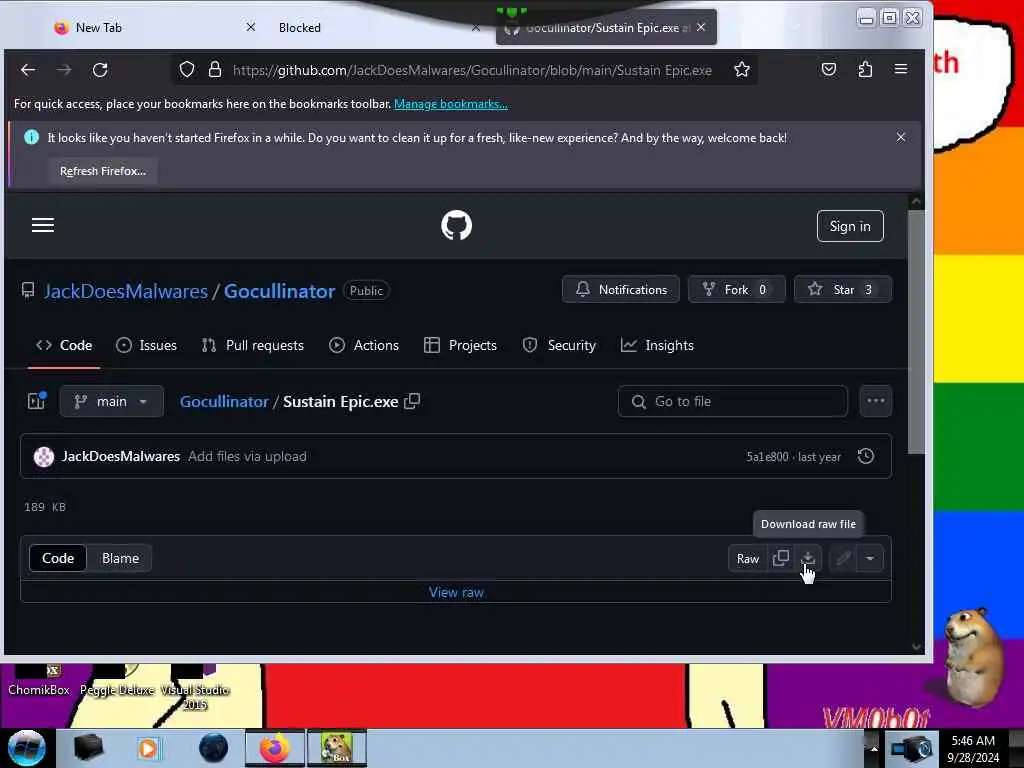This screenshot has width=1024, height=768.
Task: Open the Windows Start orb
Action: (x=27, y=748)
